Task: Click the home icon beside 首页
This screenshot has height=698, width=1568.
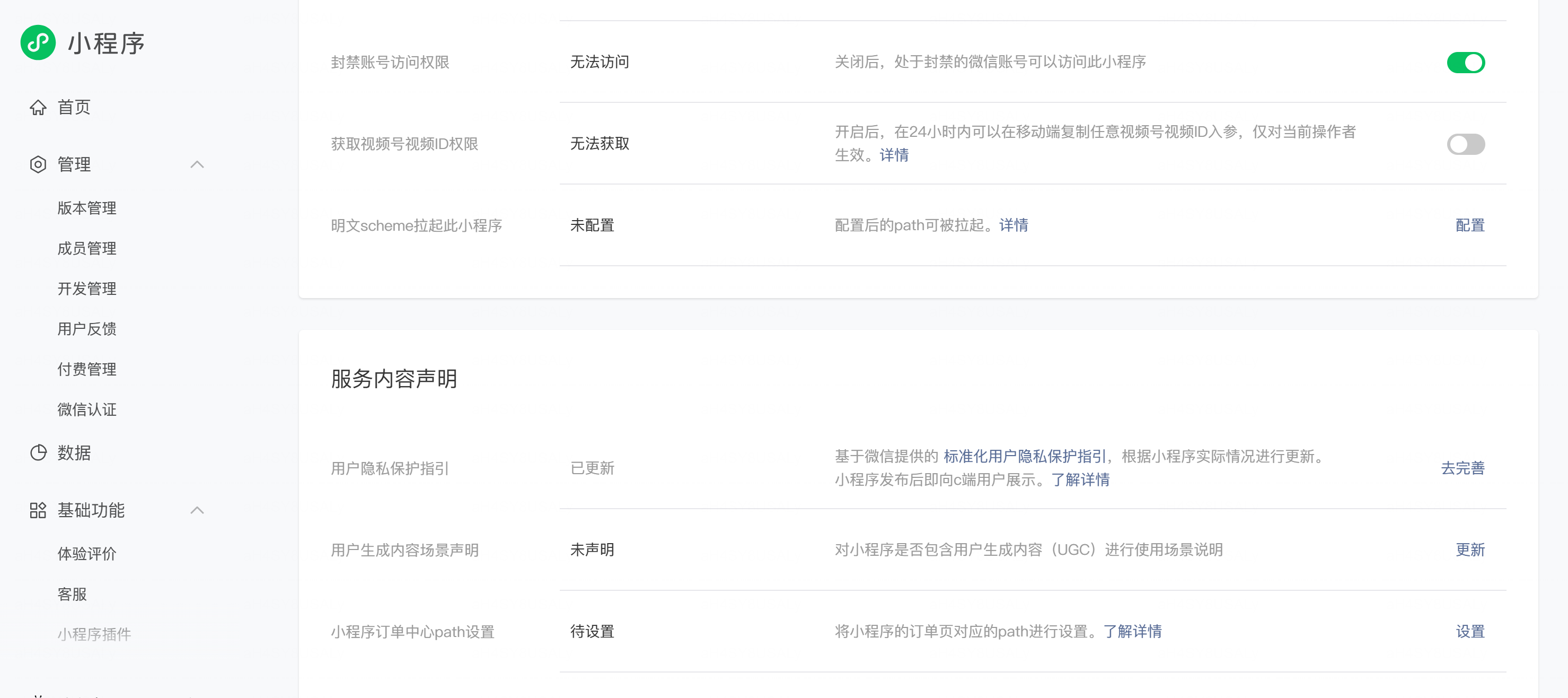Action: (38, 107)
